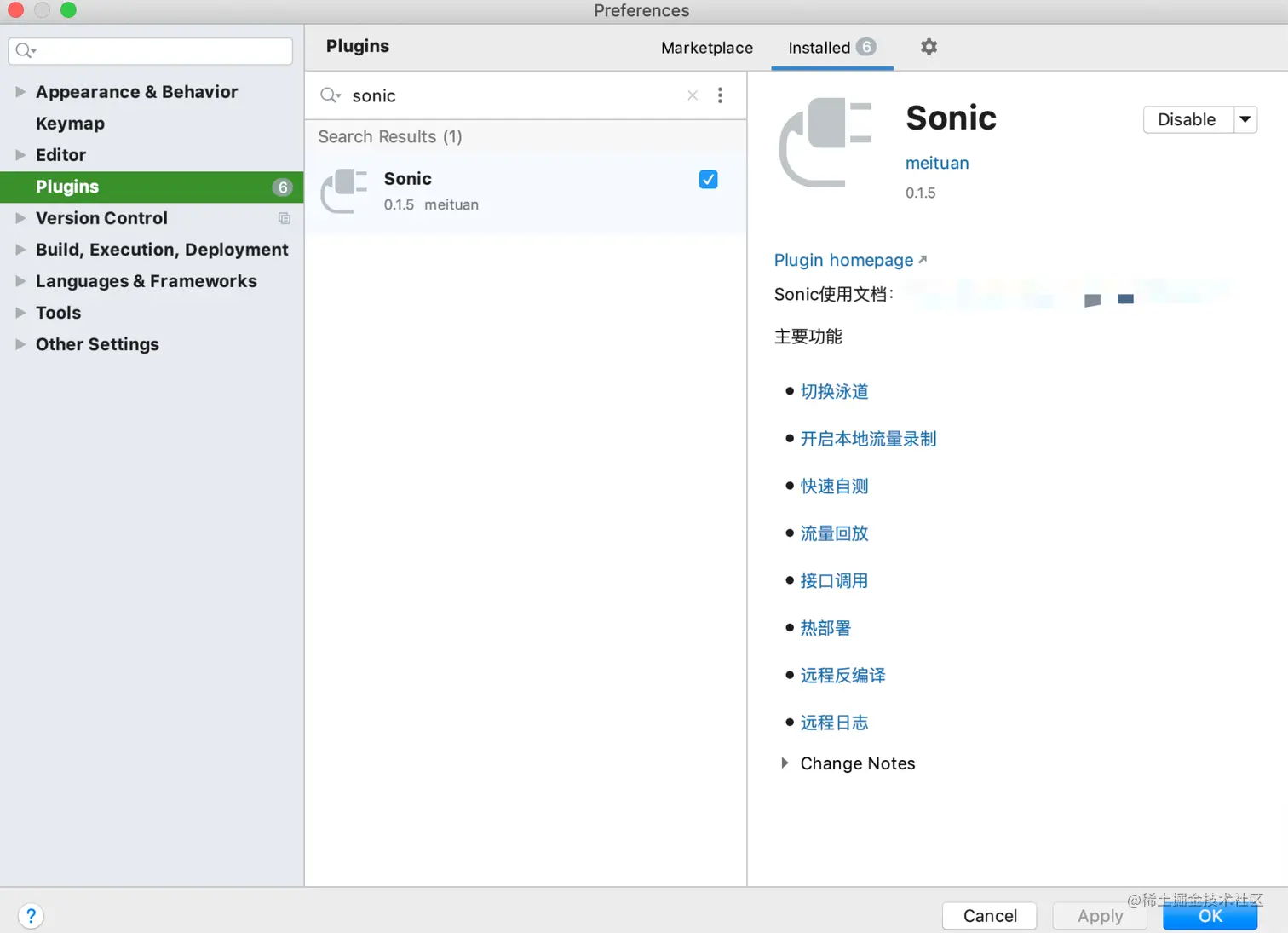This screenshot has width=1288, height=933.
Task: Open the 快速自测 link
Action: click(834, 486)
